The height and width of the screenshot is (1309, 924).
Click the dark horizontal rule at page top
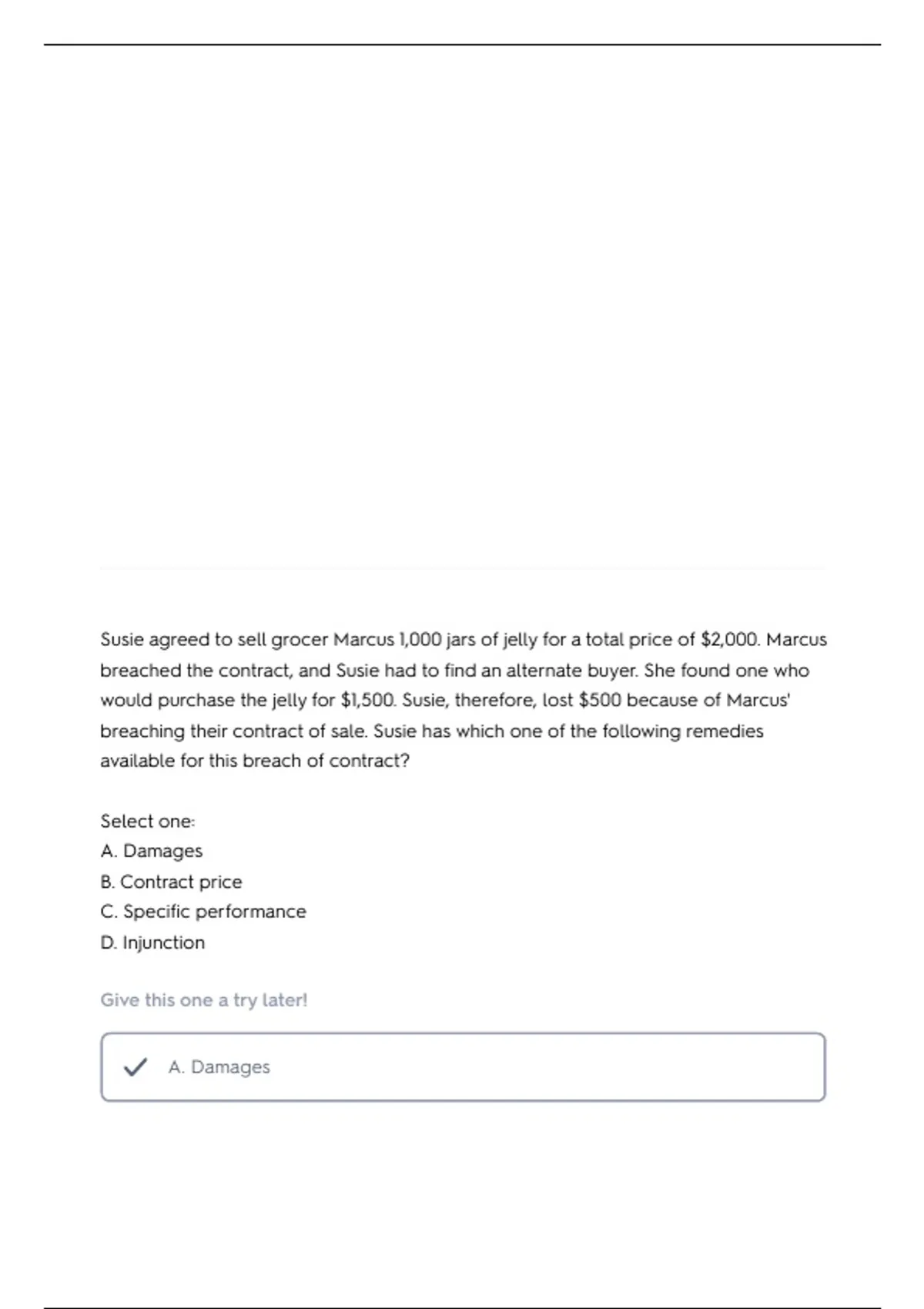462,45
